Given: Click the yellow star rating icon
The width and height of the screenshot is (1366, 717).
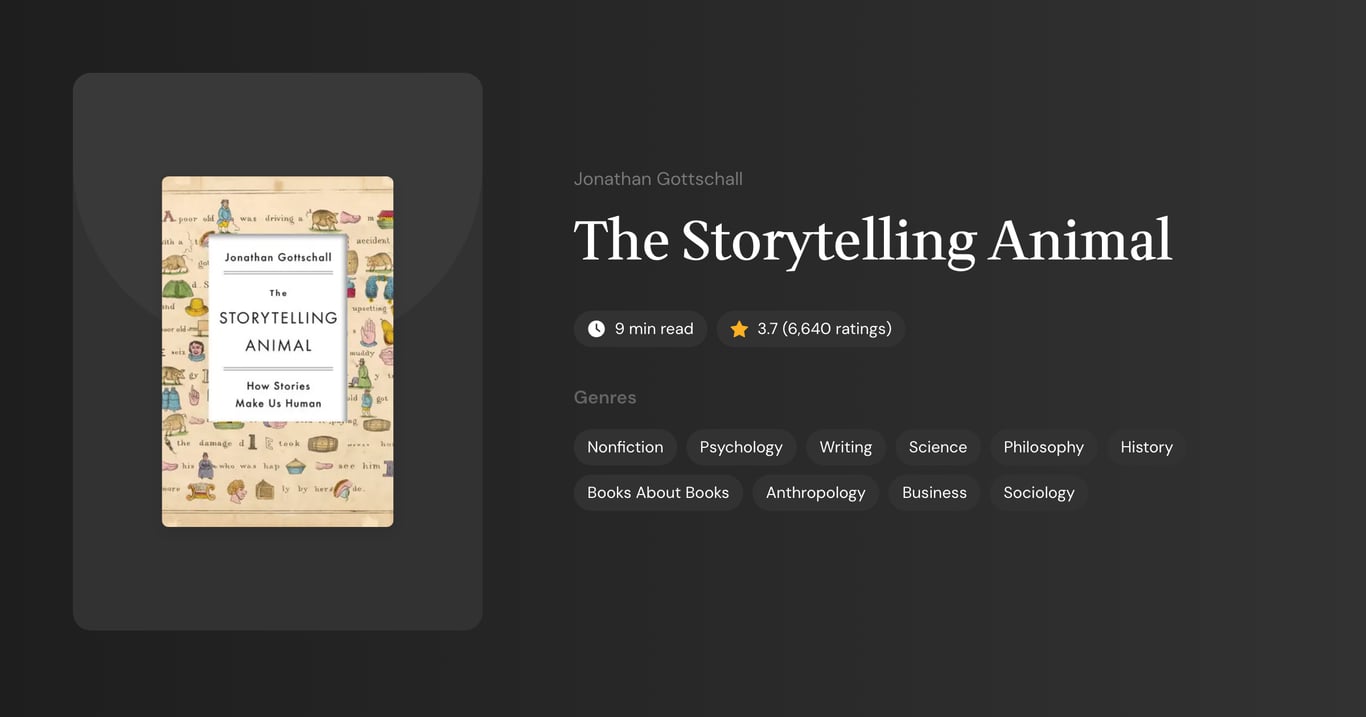Looking at the screenshot, I should coord(738,328).
